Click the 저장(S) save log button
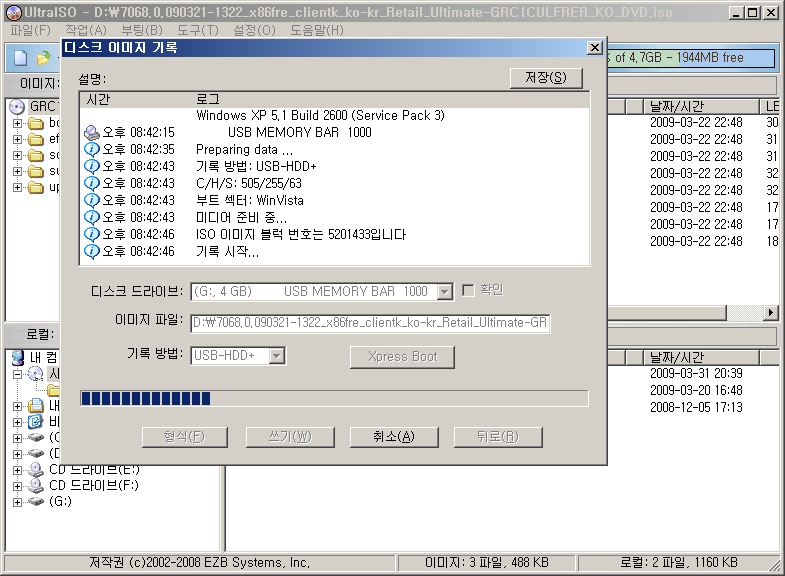 click(x=546, y=78)
